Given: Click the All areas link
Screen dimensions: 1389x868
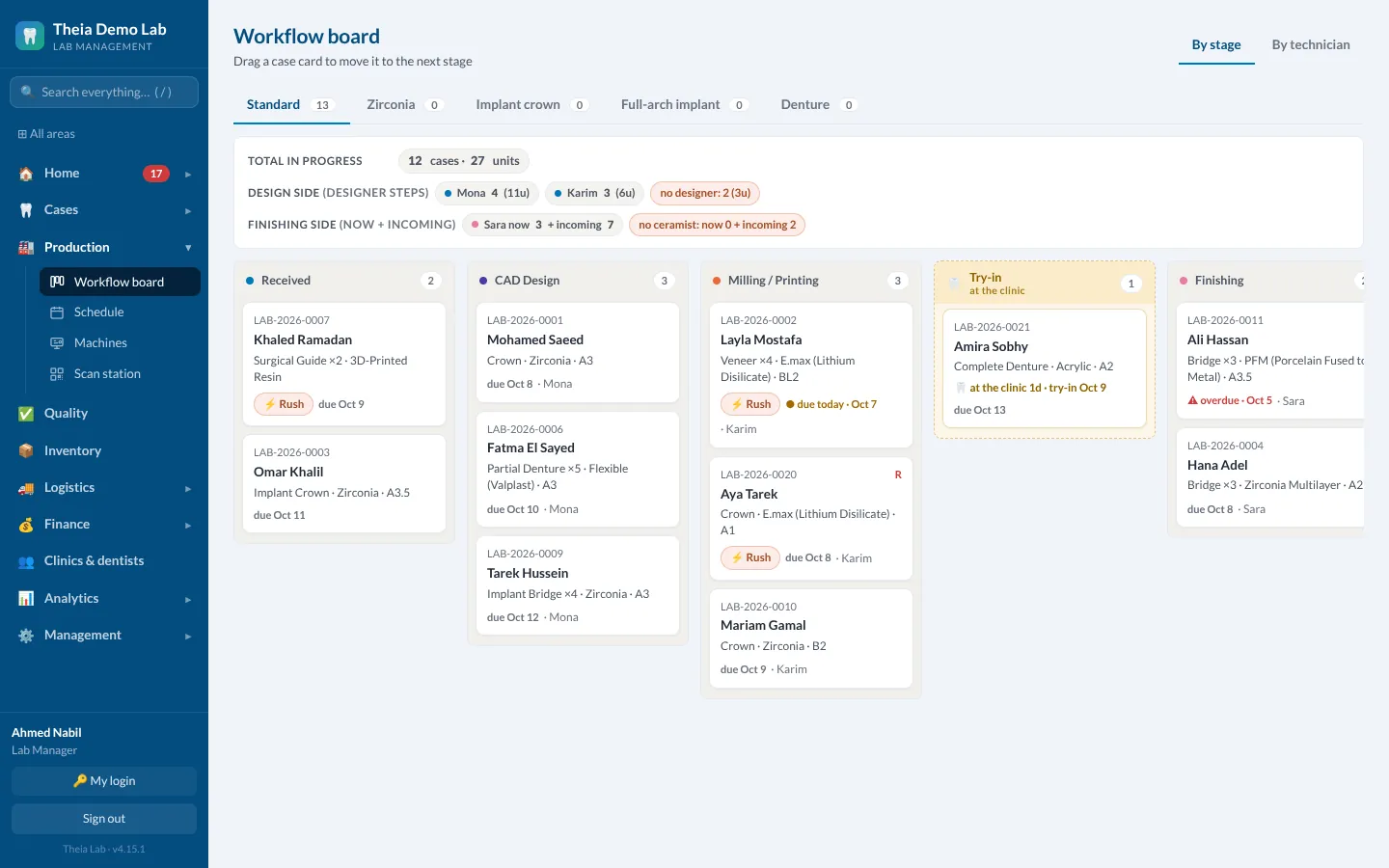Looking at the screenshot, I should coord(46,134).
